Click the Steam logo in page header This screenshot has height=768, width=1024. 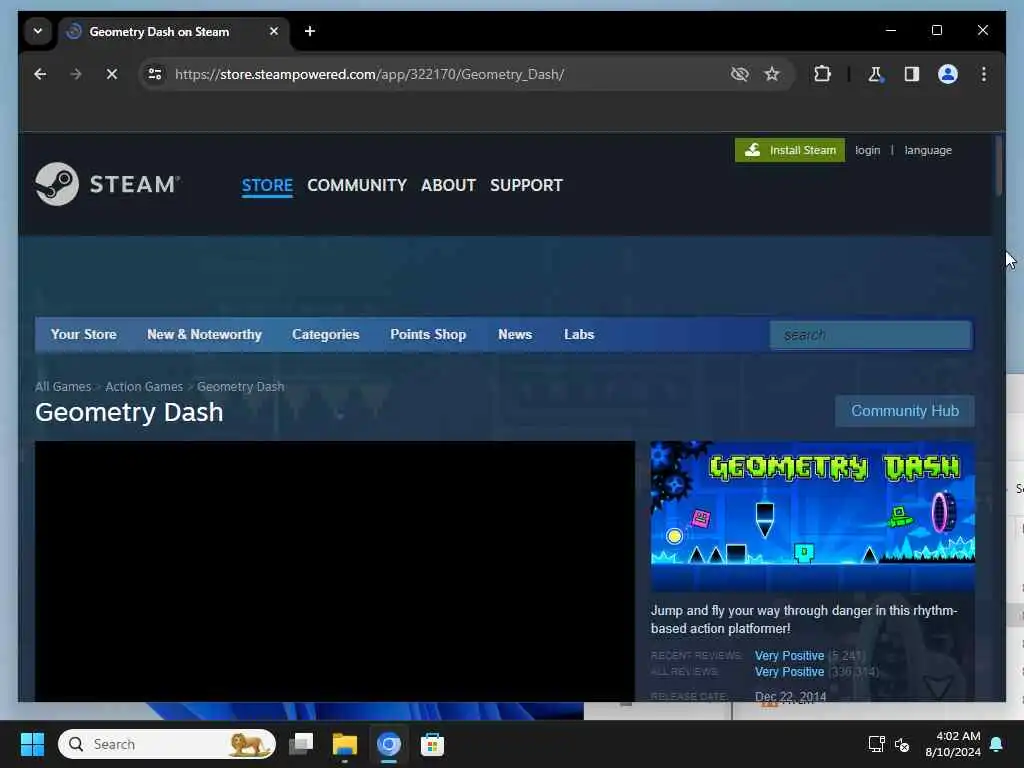click(x=108, y=184)
